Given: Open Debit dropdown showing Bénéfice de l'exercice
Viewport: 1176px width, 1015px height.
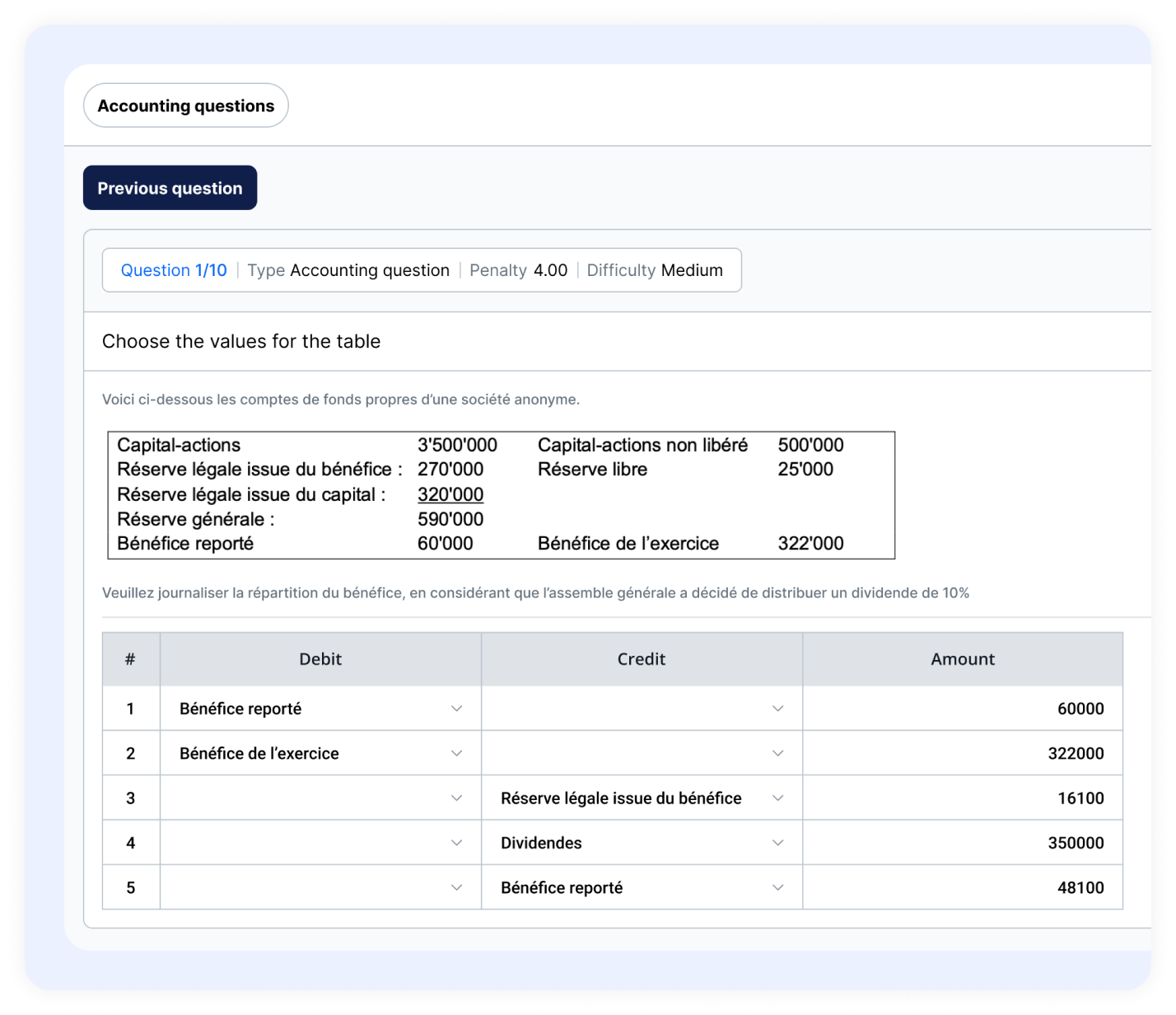Looking at the screenshot, I should (320, 753).
